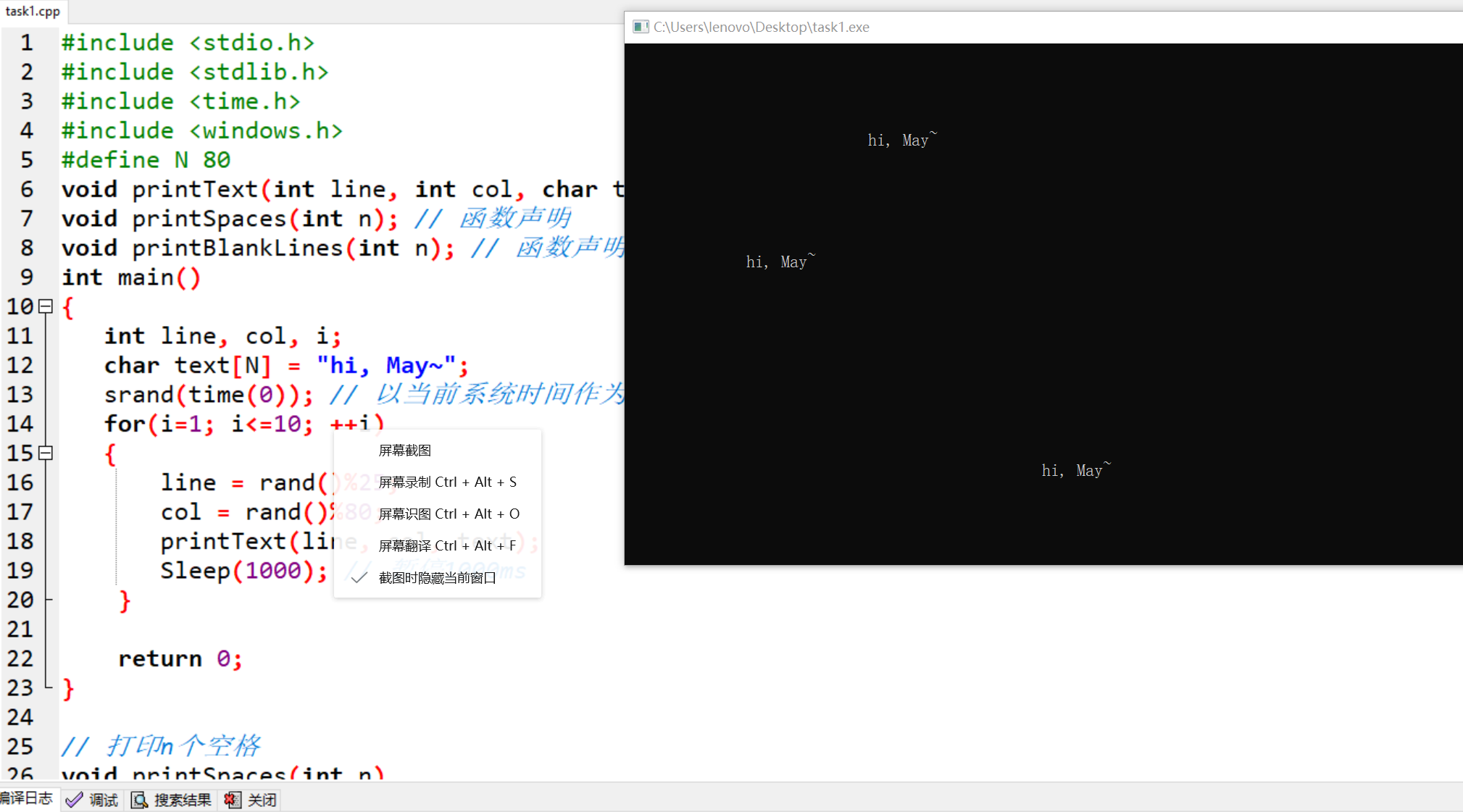1463x812 pixels.
Task: Click the 关闭 tab to close panel
Action: [x=262, y=800]
